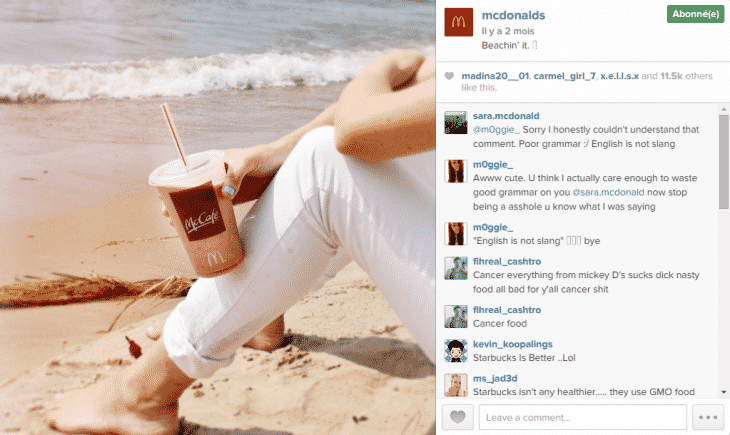The width and height of the screenshot is (730, 435).
Task: Open madina20__01 liker profile link
Action: tap(495, 76)
